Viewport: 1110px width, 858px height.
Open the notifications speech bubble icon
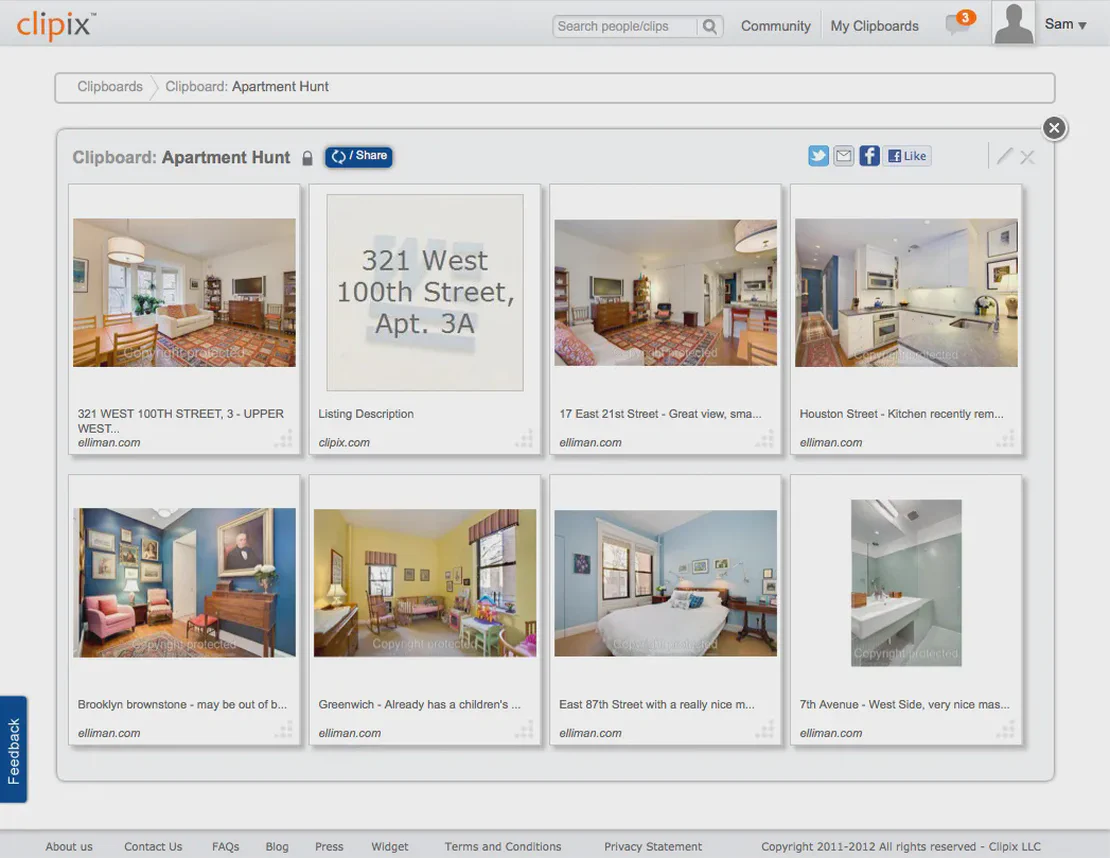click(958, 25)
